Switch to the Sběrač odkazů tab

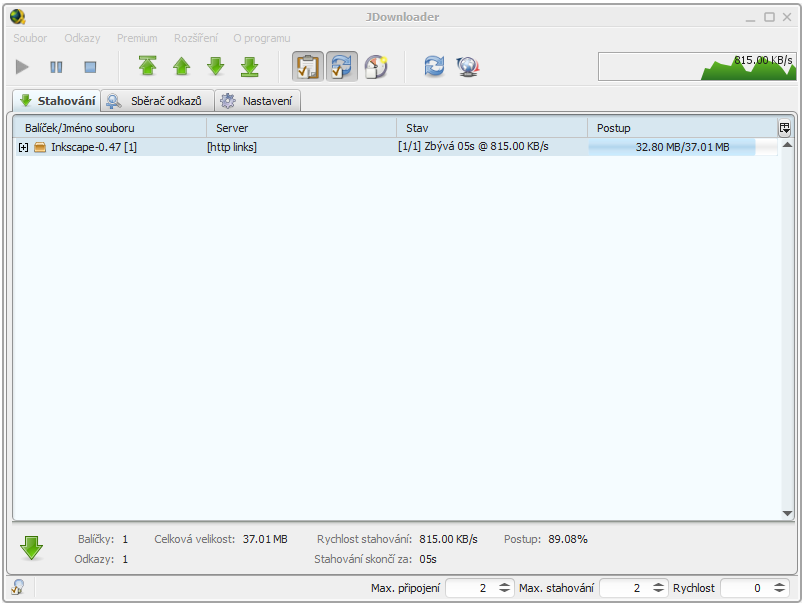[x=157, y=101]
